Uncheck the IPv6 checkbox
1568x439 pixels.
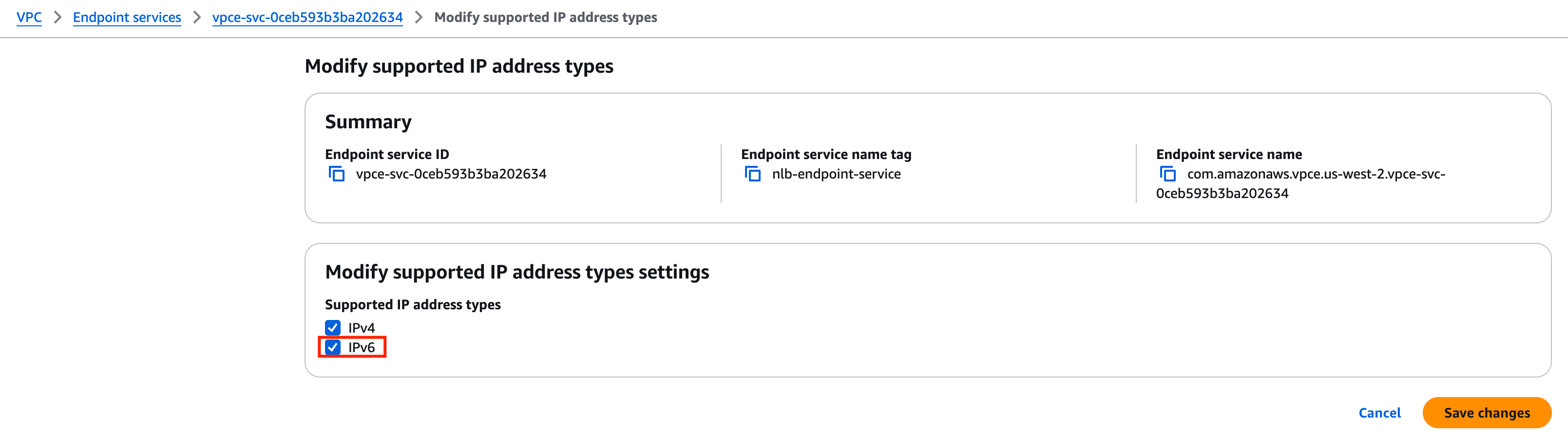click(x=332, y=347)
